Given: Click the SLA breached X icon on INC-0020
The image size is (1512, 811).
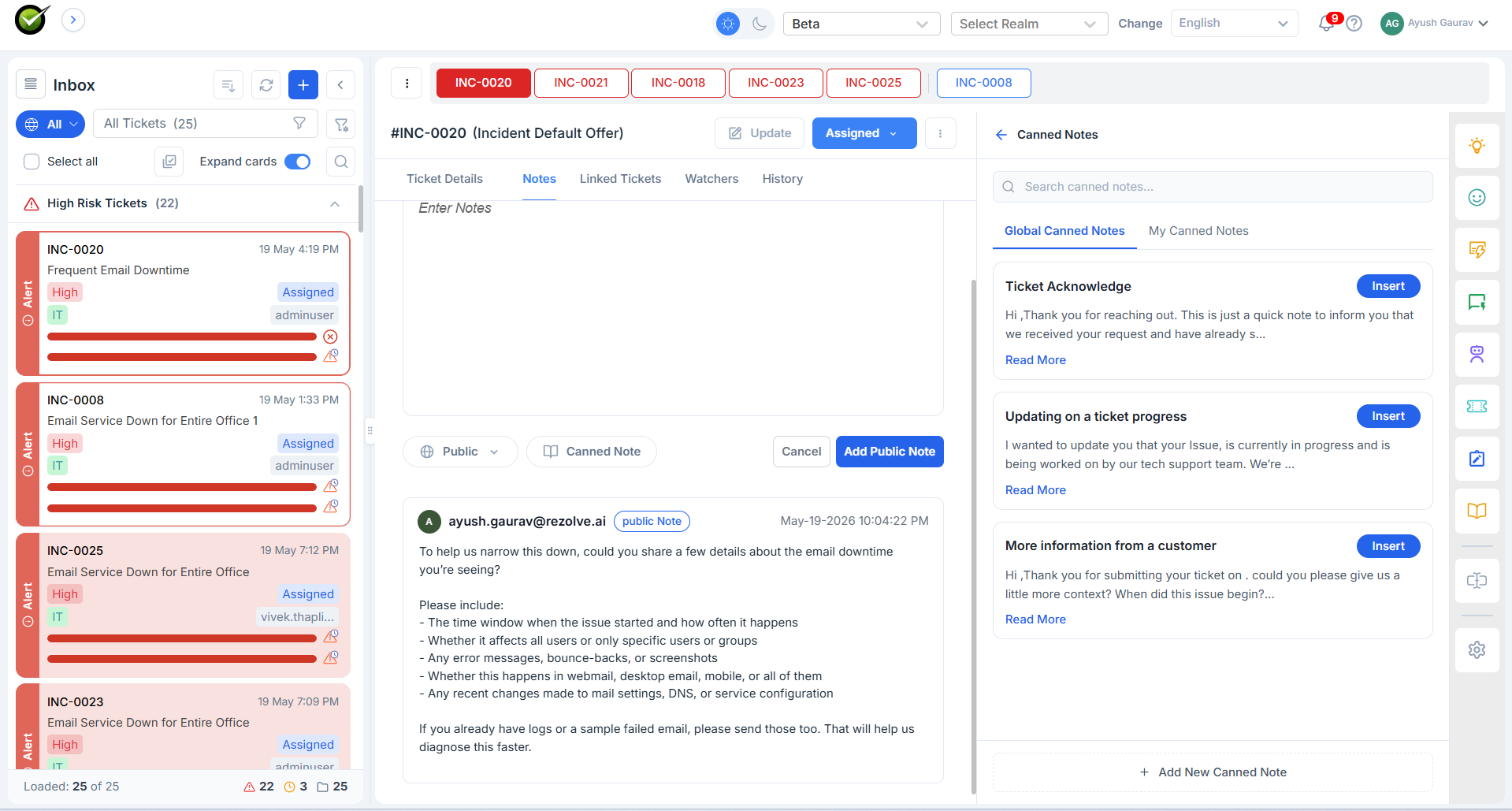Looking at the screenshot, I should point(331,337).
